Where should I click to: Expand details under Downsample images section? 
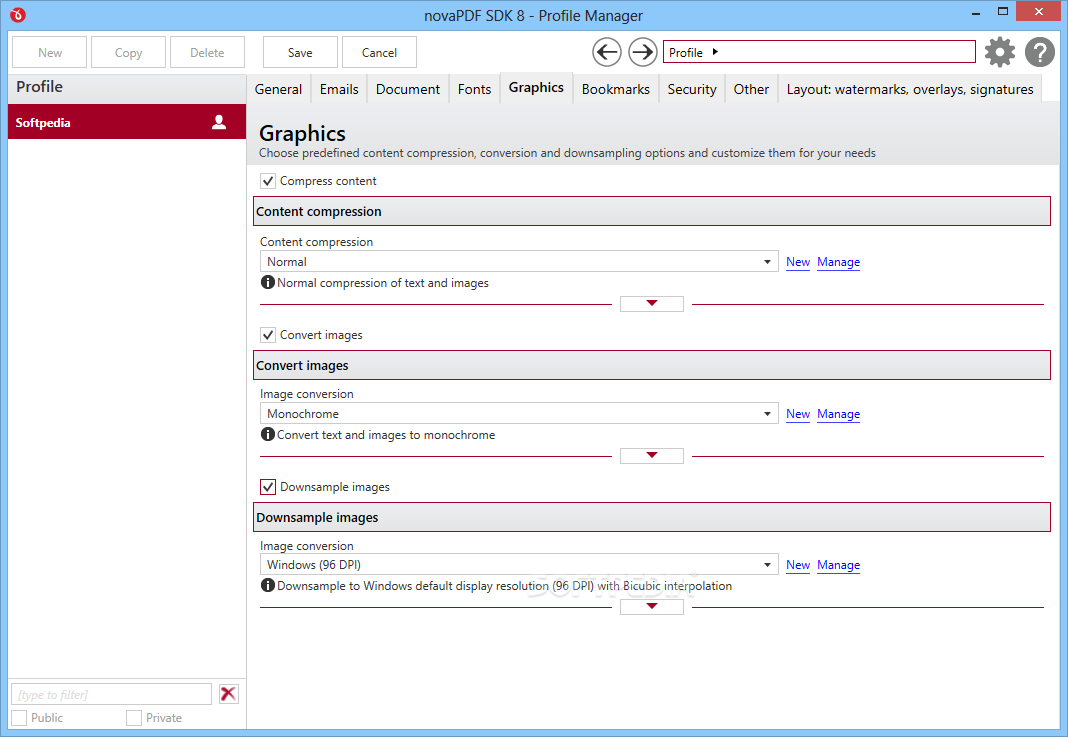click(x=652, y=607)
